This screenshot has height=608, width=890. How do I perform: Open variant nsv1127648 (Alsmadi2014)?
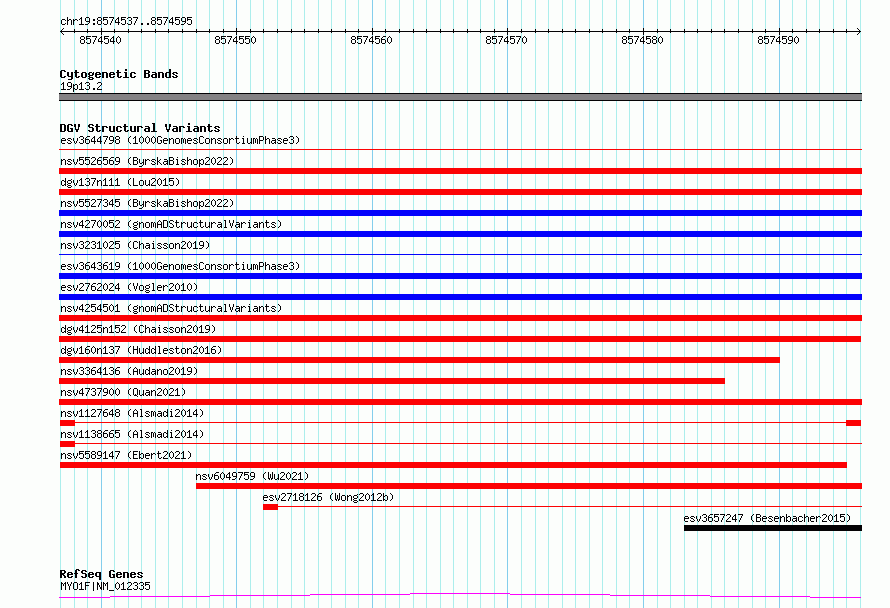(x=132, y=413)
